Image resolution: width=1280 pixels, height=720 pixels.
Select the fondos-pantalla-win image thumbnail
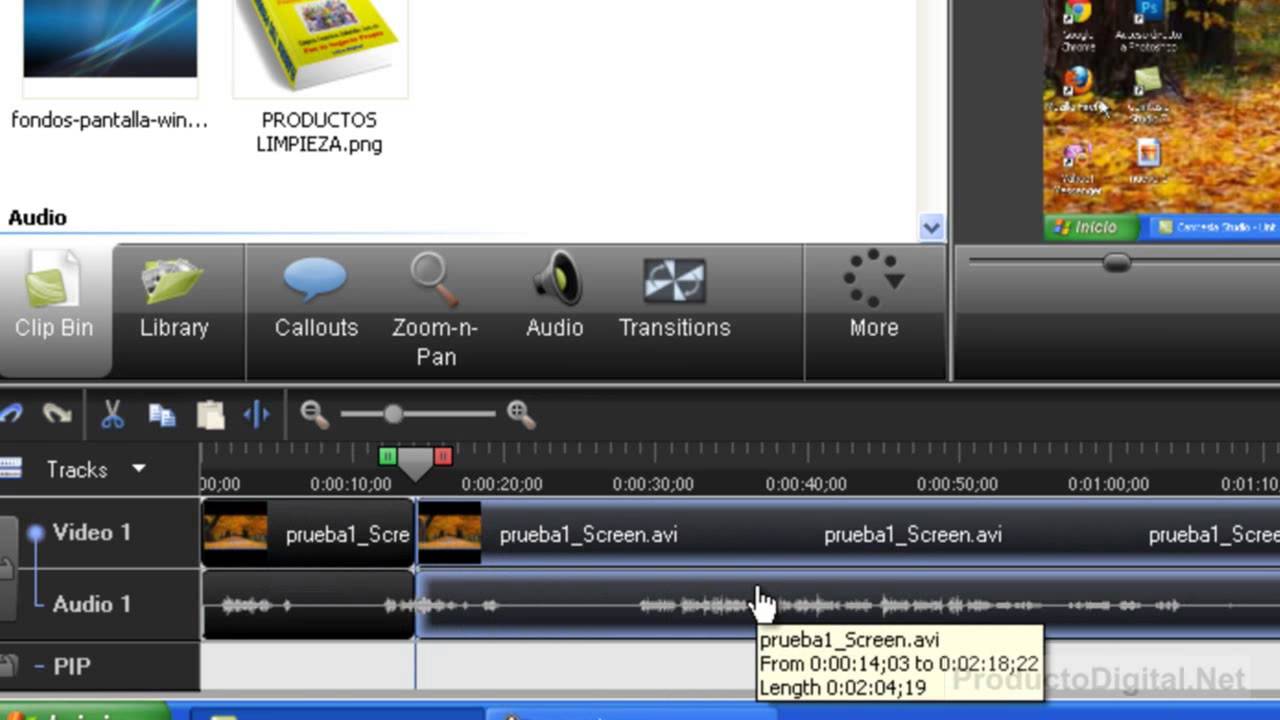click(110, 39)
